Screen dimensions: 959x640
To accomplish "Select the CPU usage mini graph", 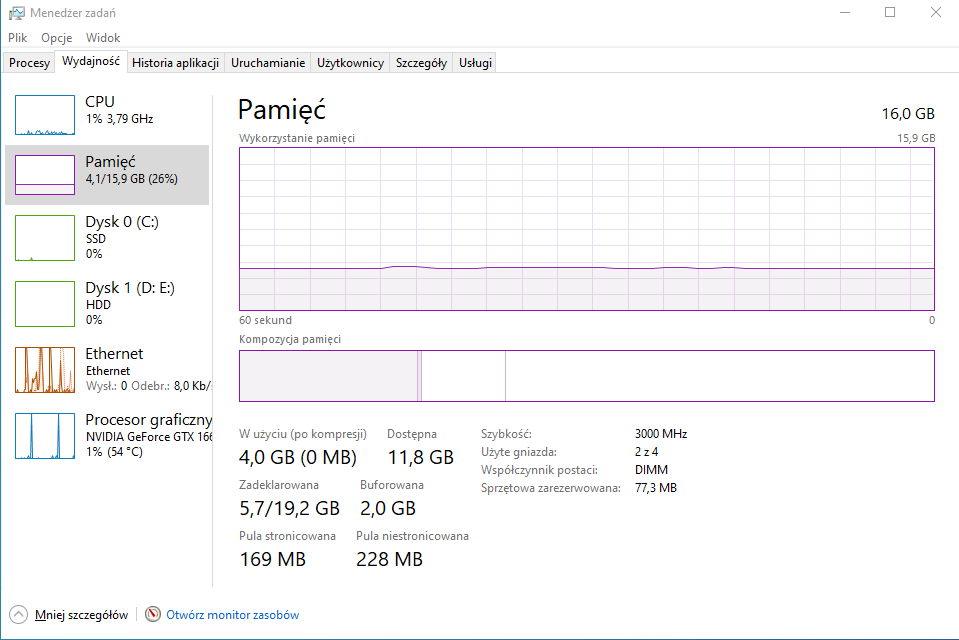I will click(45, 115).
